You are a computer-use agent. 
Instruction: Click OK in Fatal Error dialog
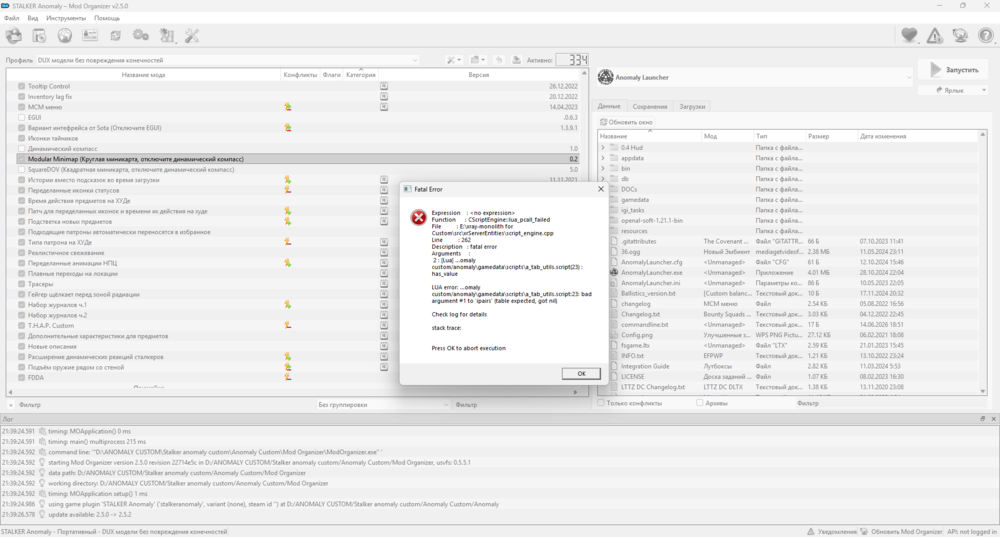pyautogui.click(x=581, y=374)
